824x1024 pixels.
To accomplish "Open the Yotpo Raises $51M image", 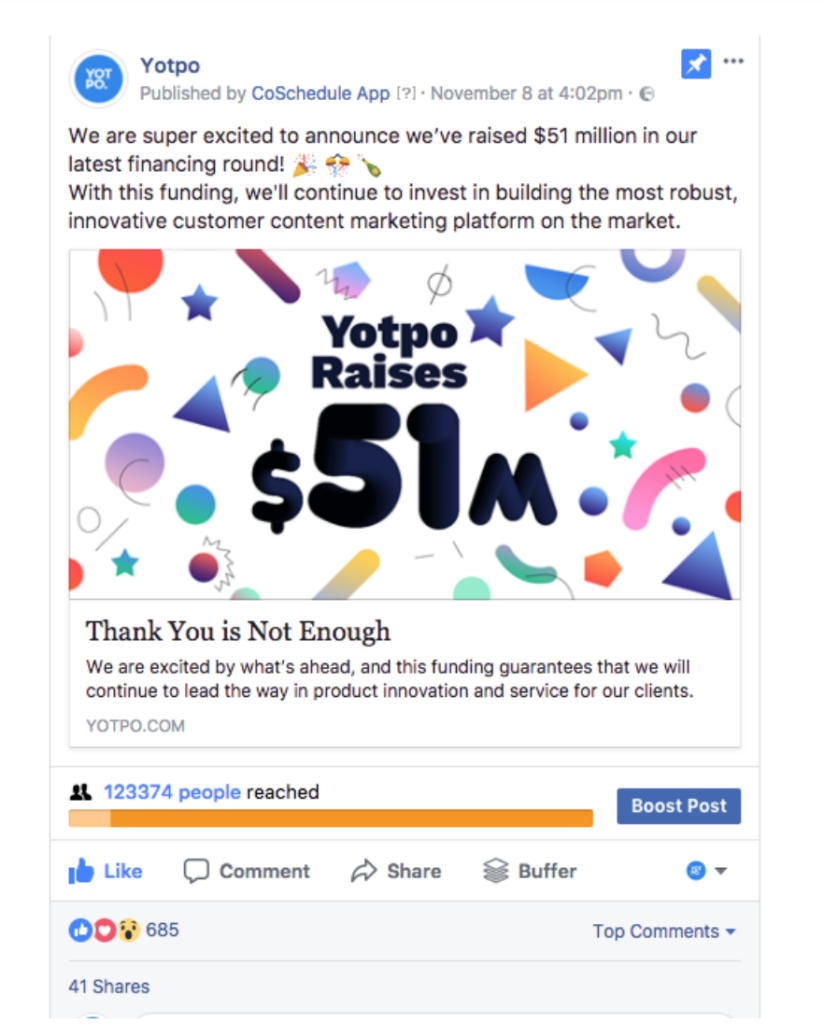I will coord(404,424).
